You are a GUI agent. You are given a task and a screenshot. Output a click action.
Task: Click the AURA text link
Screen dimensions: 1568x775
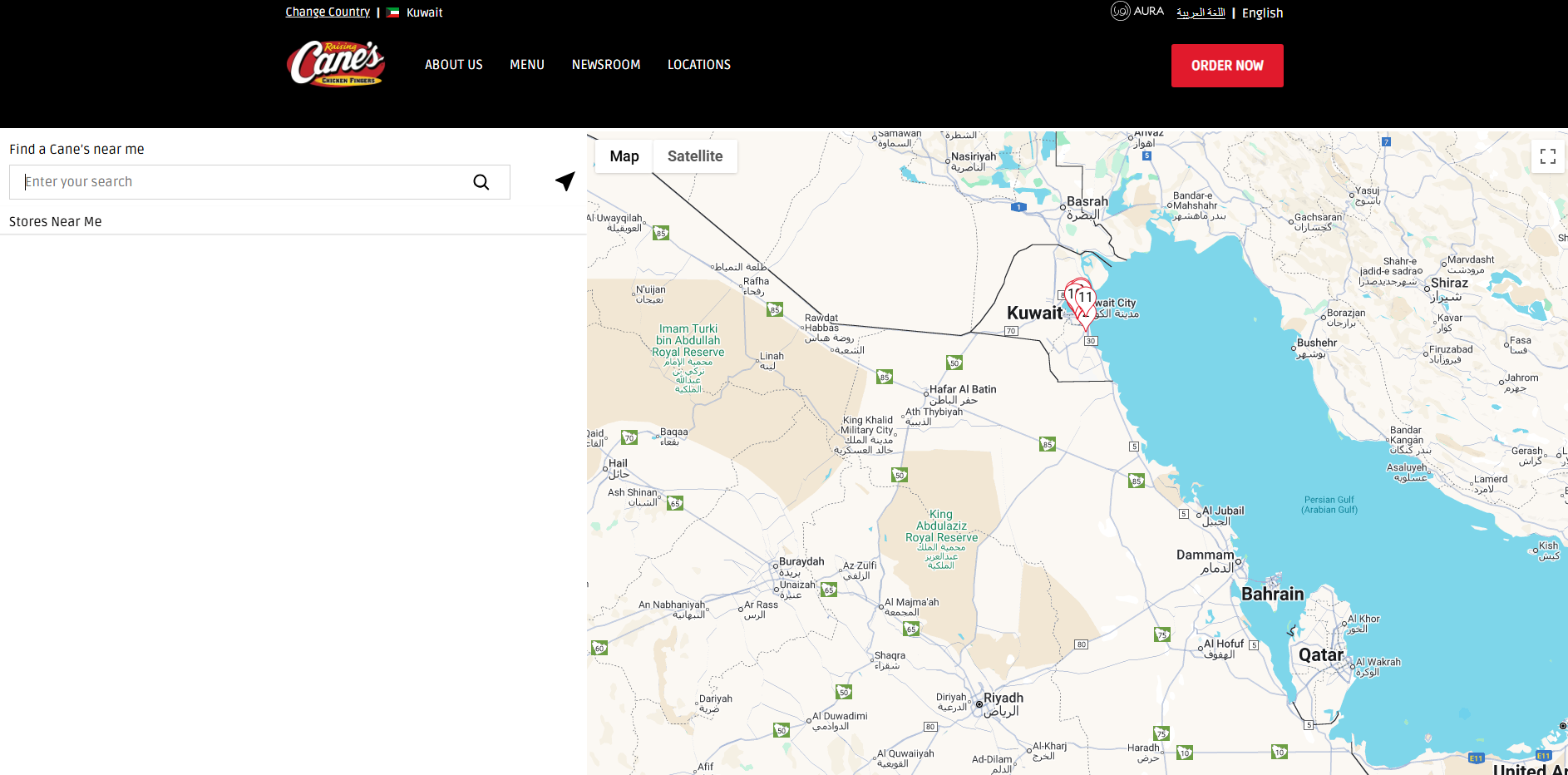1149,12
